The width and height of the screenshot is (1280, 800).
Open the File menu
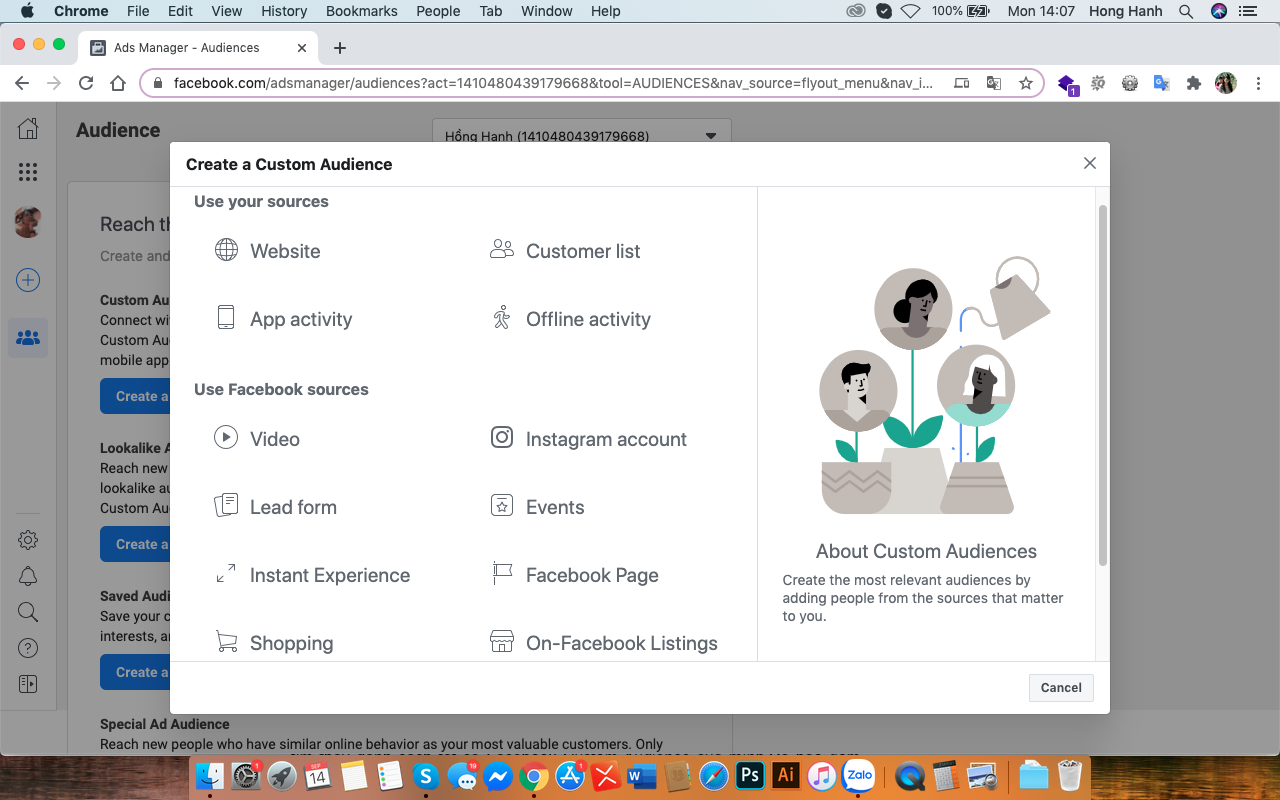(x=138, y=11)
